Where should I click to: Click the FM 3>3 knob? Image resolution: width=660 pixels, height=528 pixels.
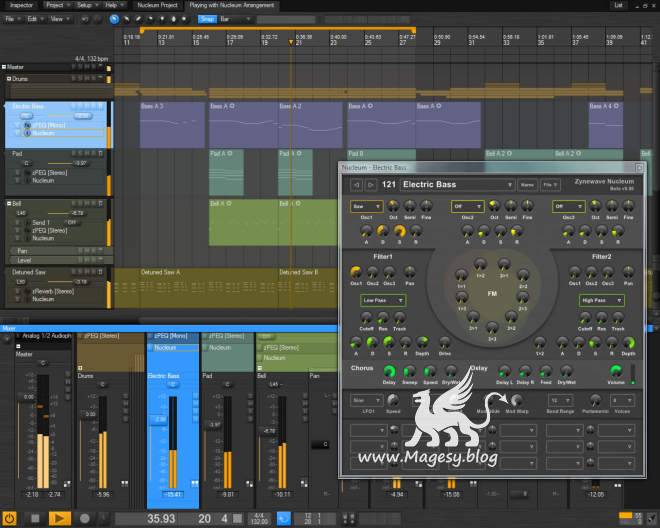(492, 328)
